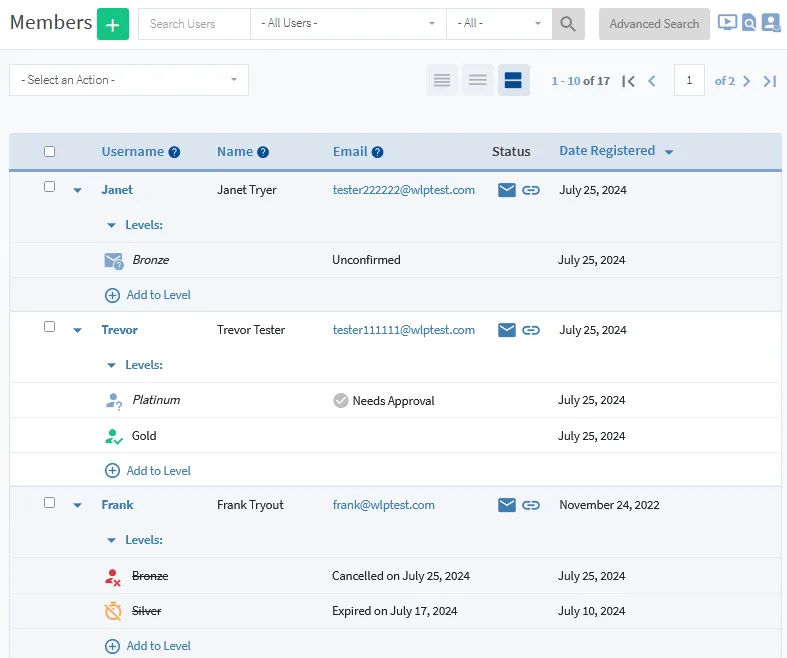Click the struck-through Silver level name
This screenshot has height=658, width=787.
click(x=147, y=611)
